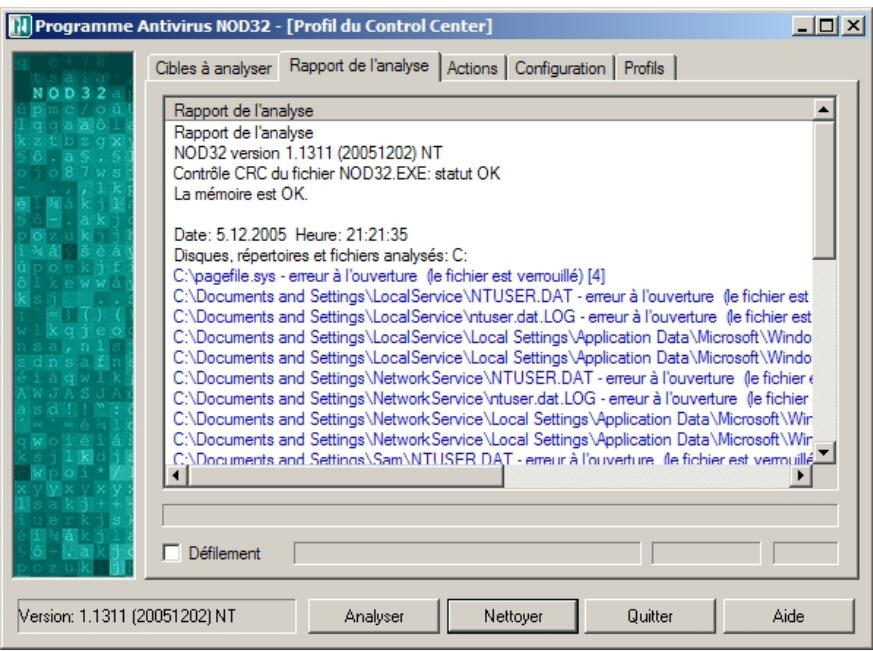Click the empty progress bar below report
Screen dimensions: 873x651
[x=500, y=515]
